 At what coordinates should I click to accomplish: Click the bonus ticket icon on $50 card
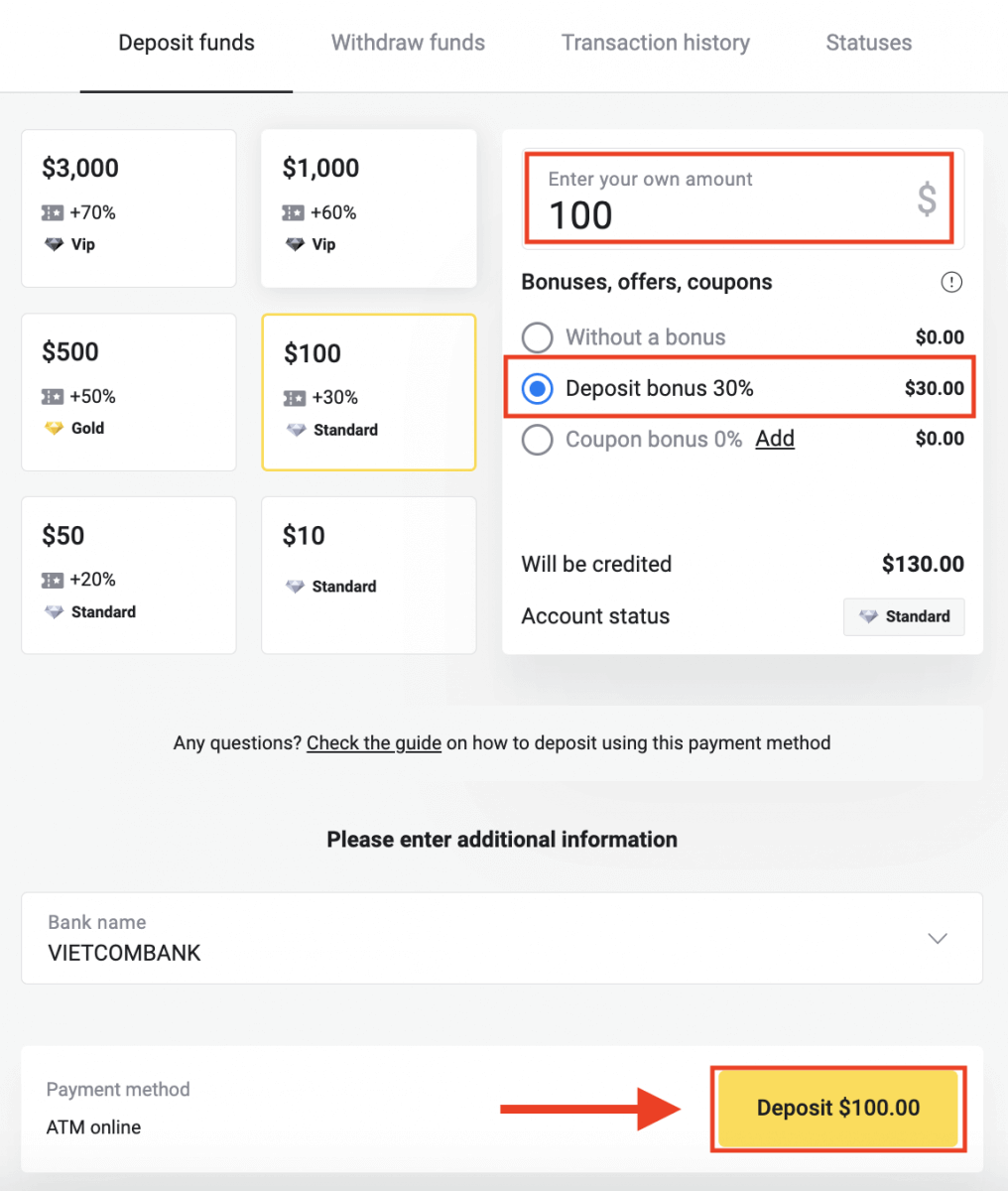pos(53,580)
